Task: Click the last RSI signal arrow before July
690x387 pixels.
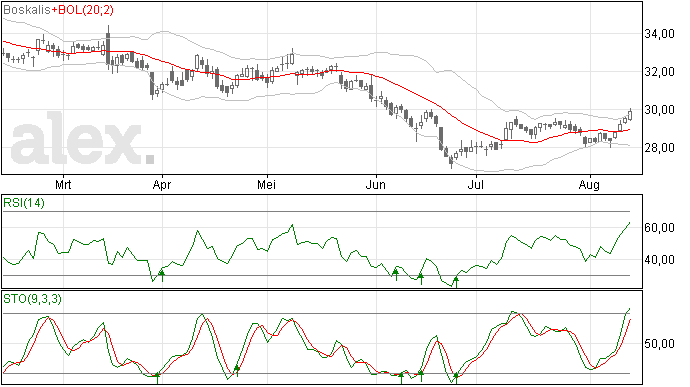Action: tap(456, 282)
